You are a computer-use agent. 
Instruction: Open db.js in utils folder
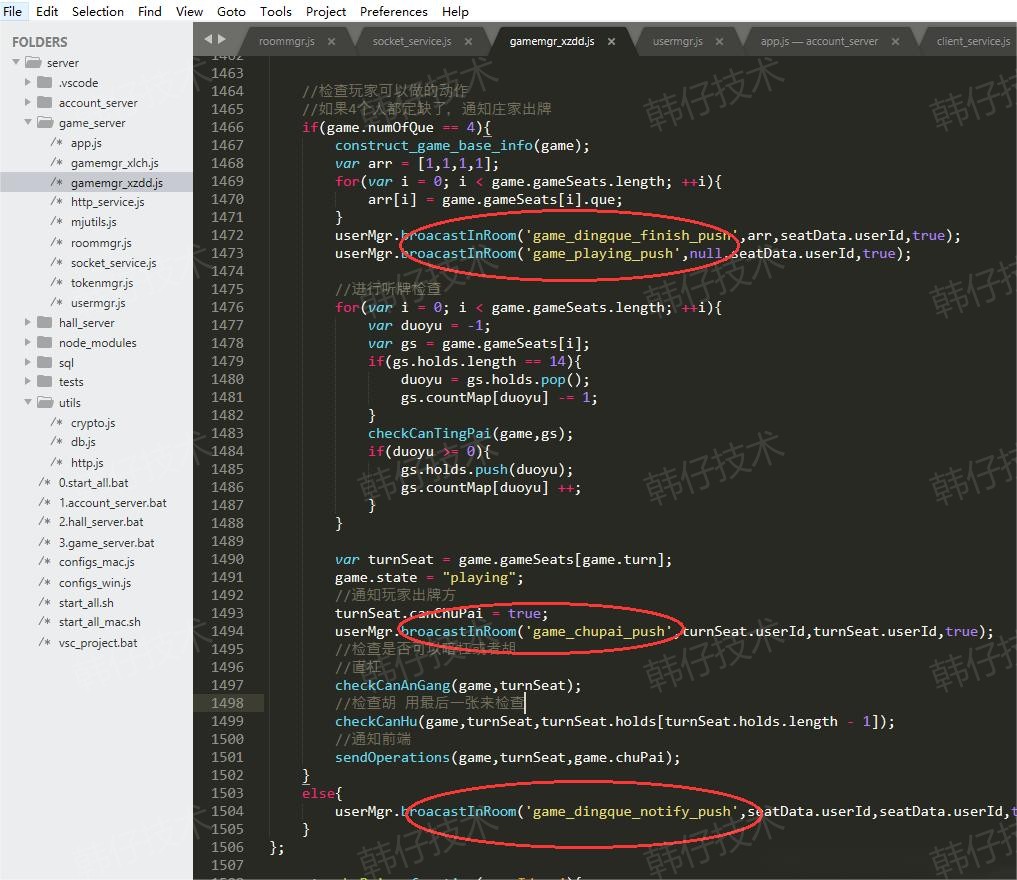[x=83, y=442]
